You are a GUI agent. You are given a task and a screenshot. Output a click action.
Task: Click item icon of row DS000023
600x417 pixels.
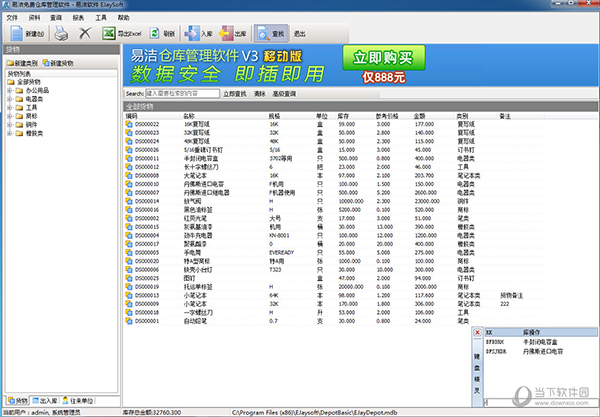[x=129, y=132]
